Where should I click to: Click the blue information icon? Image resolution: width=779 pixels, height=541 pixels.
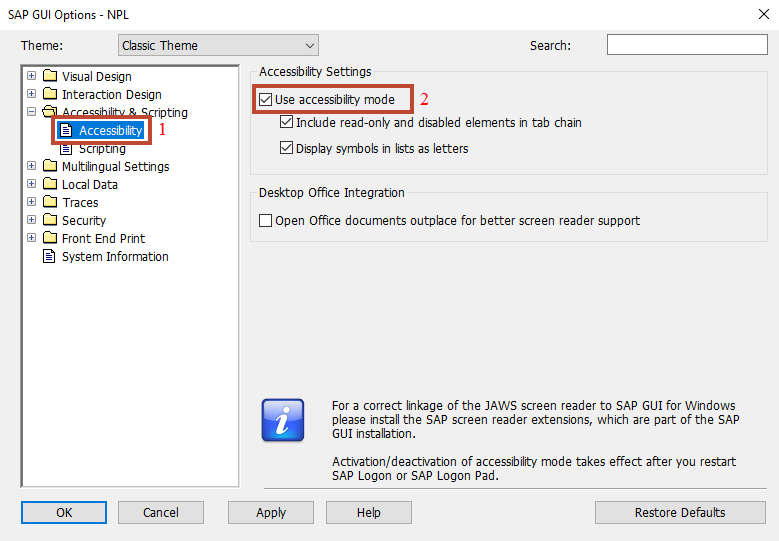coord(283,420)
